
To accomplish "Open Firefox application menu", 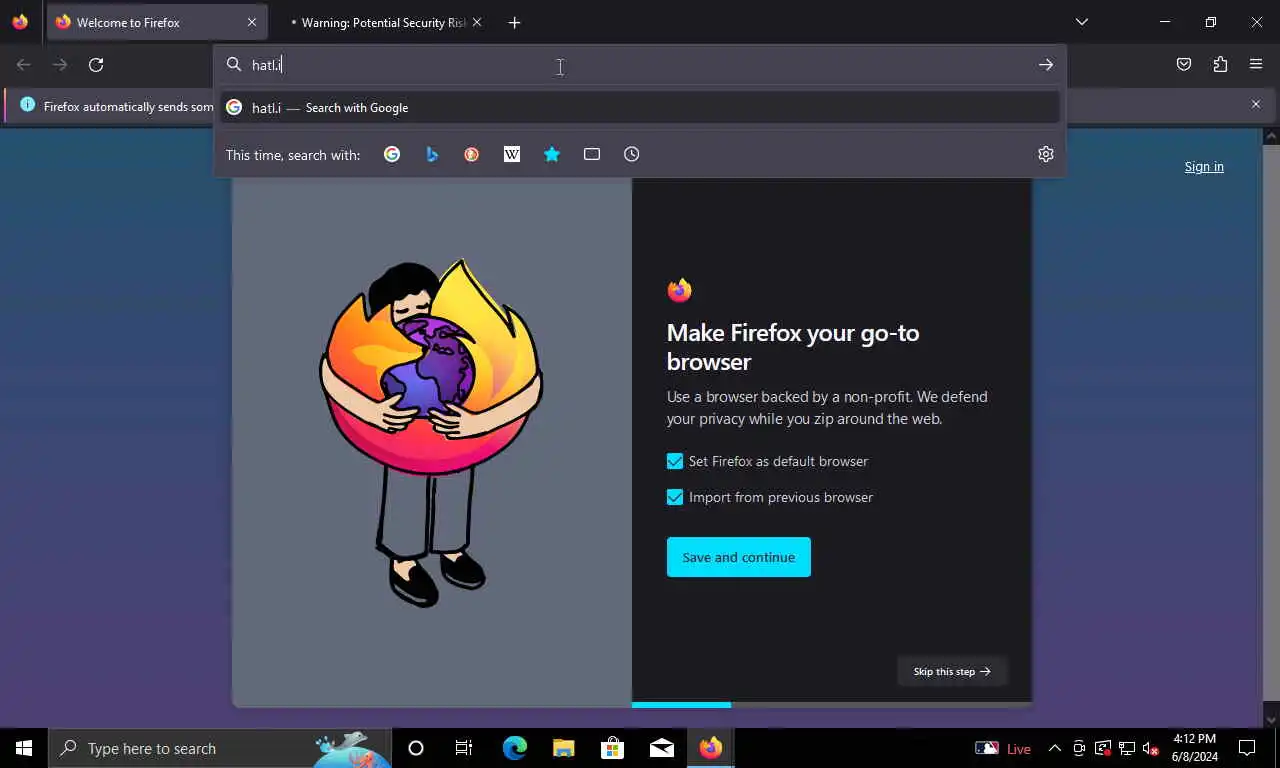I will 1256,65.
